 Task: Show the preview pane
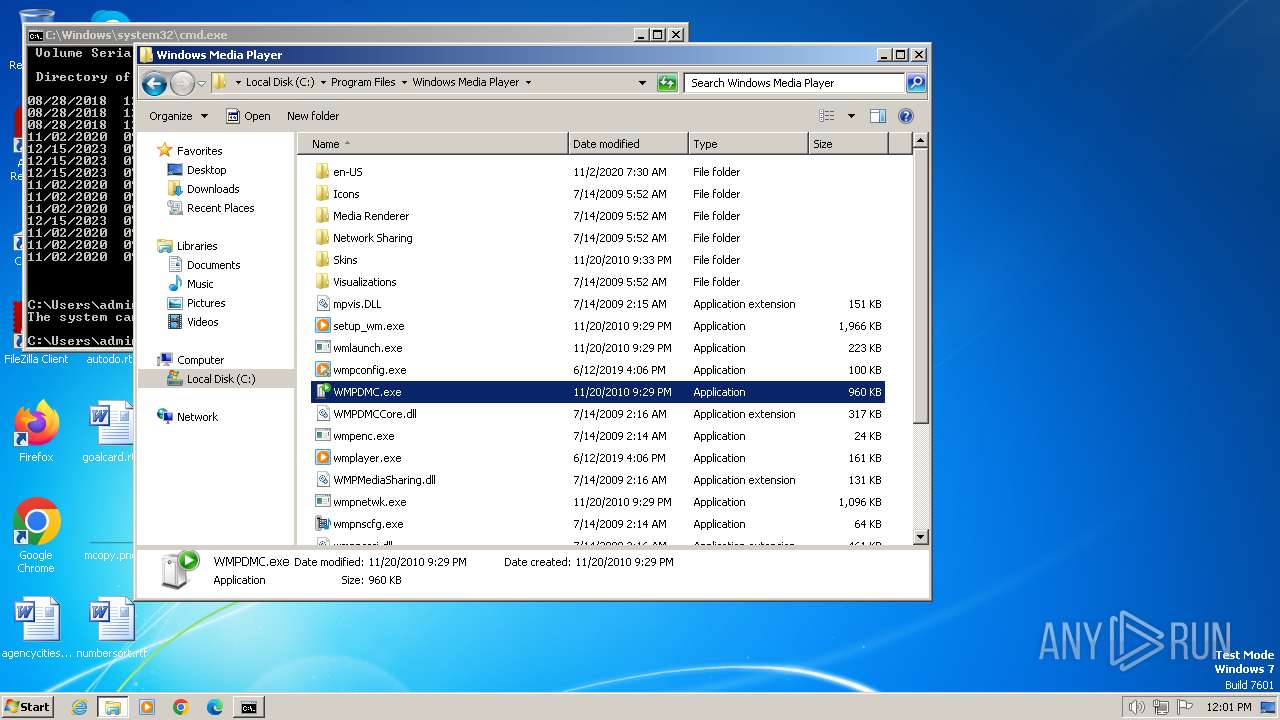click(878, 116)
